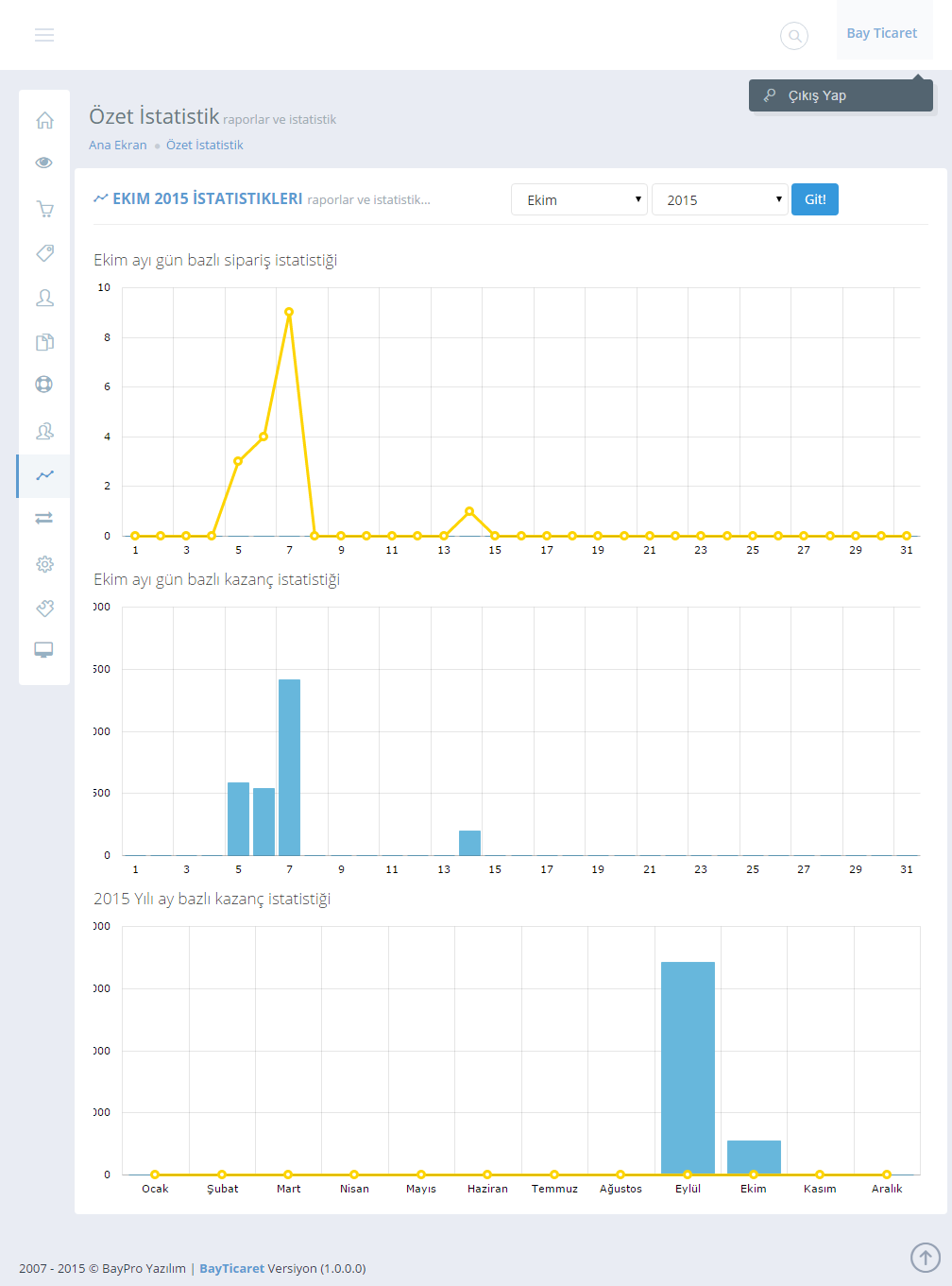Open the lifebuoy support icon
Viewport: 952px width, 1286px height.
[x=44, y=385]
